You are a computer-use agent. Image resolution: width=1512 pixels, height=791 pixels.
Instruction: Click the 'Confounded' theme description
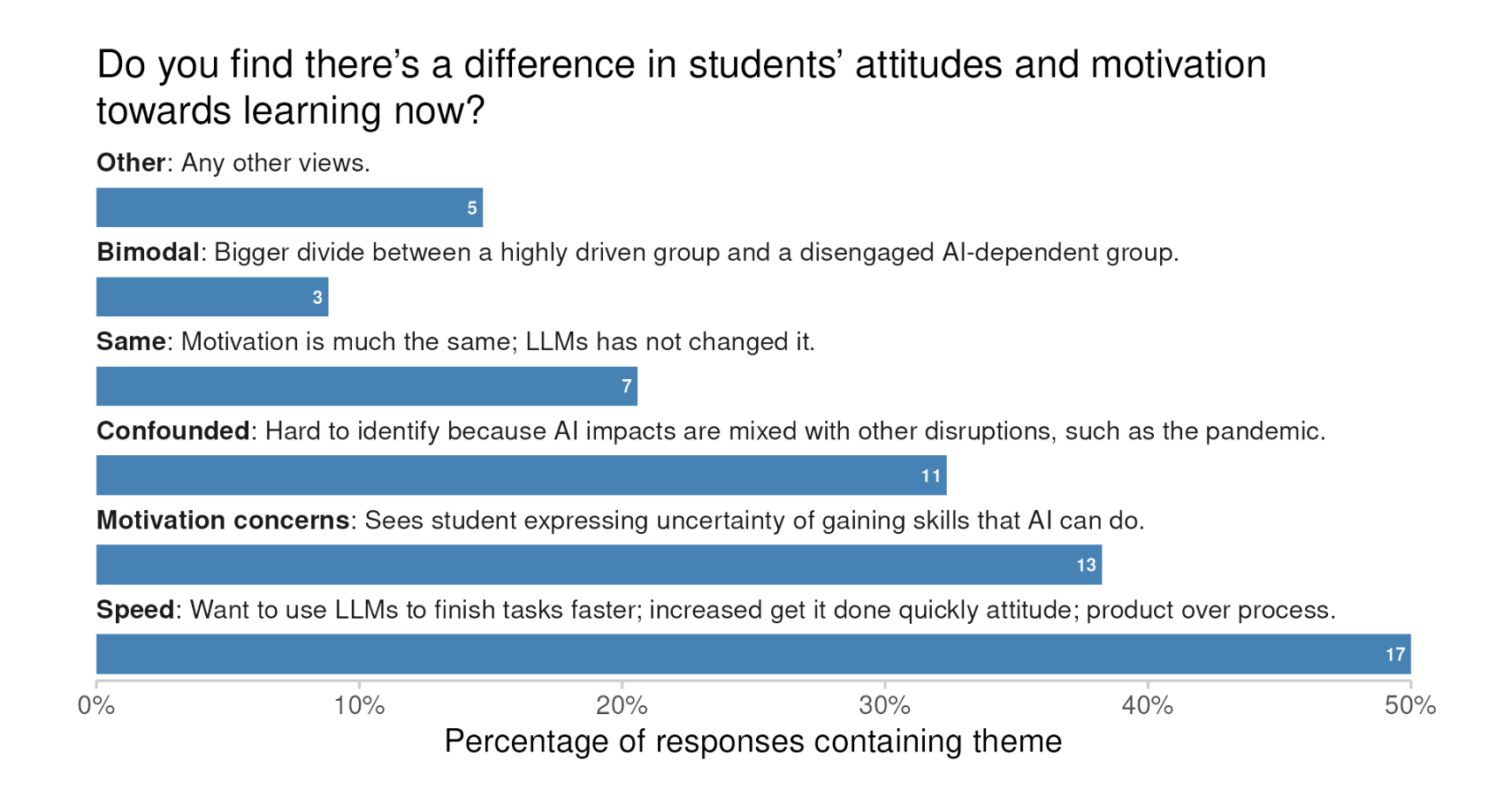pyautogui.click(x=710, y=431)
